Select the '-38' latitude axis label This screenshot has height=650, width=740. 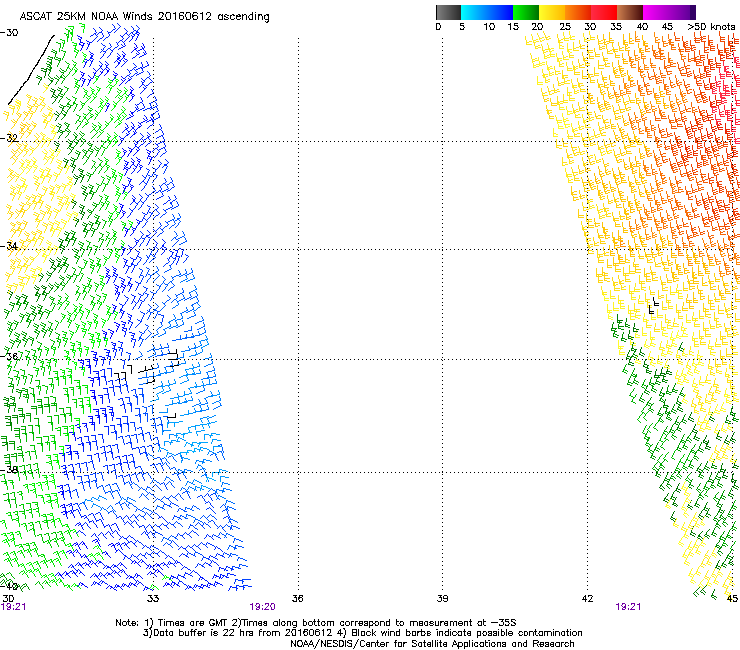point(9,470)
